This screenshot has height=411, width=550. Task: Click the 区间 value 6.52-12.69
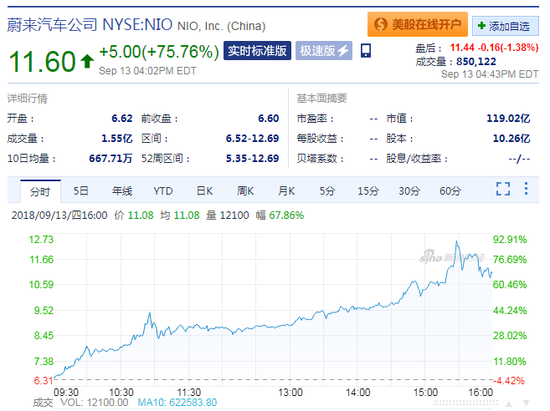click(252, 139)
